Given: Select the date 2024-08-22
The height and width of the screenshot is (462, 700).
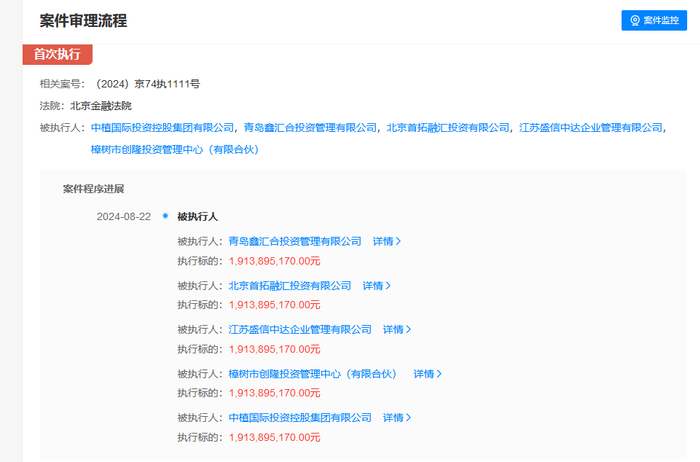Looking at the screenshot, I should click(124, 217).
